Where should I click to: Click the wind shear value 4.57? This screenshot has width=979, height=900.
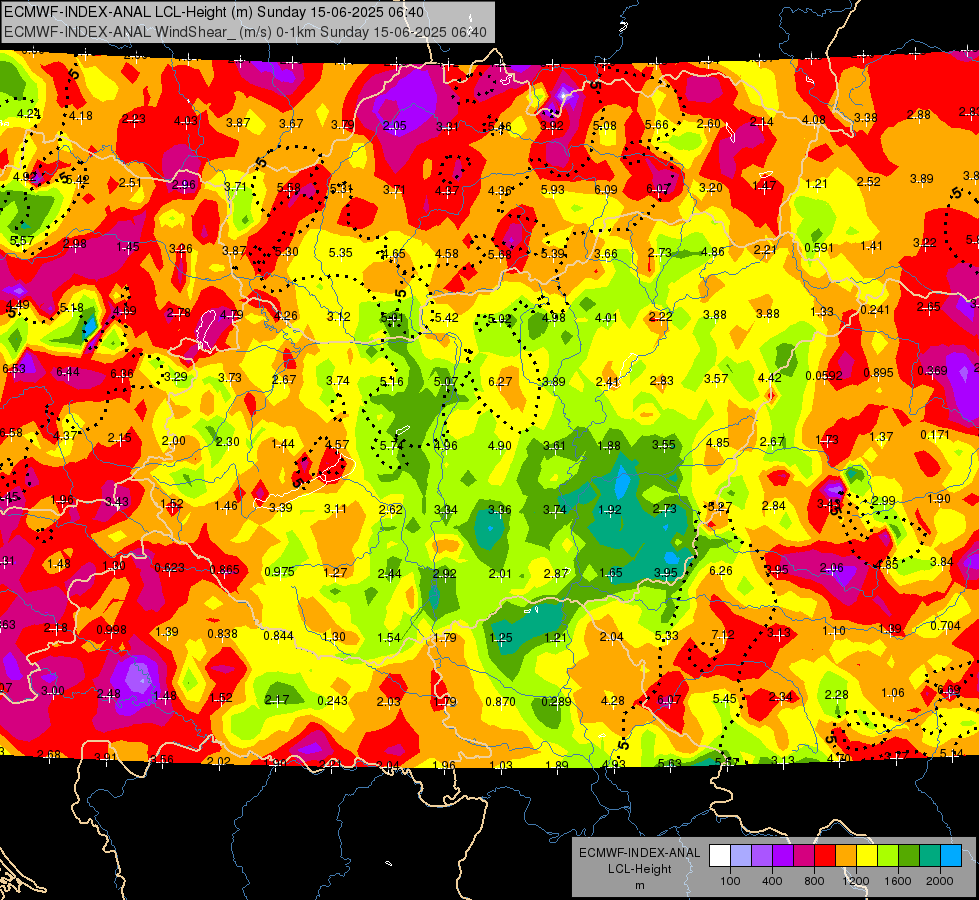337,444
